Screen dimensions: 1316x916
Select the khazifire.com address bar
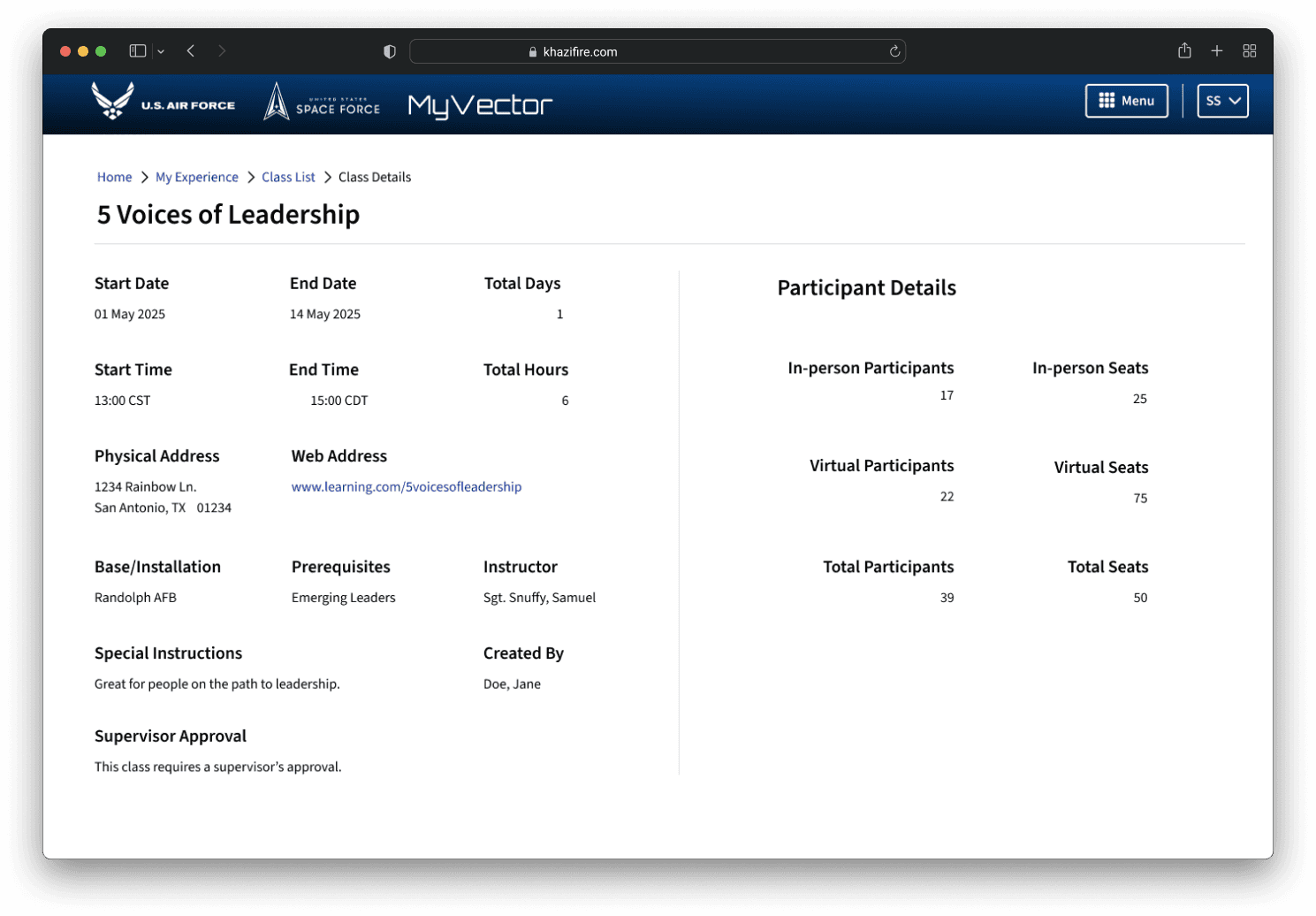point(658,51)
